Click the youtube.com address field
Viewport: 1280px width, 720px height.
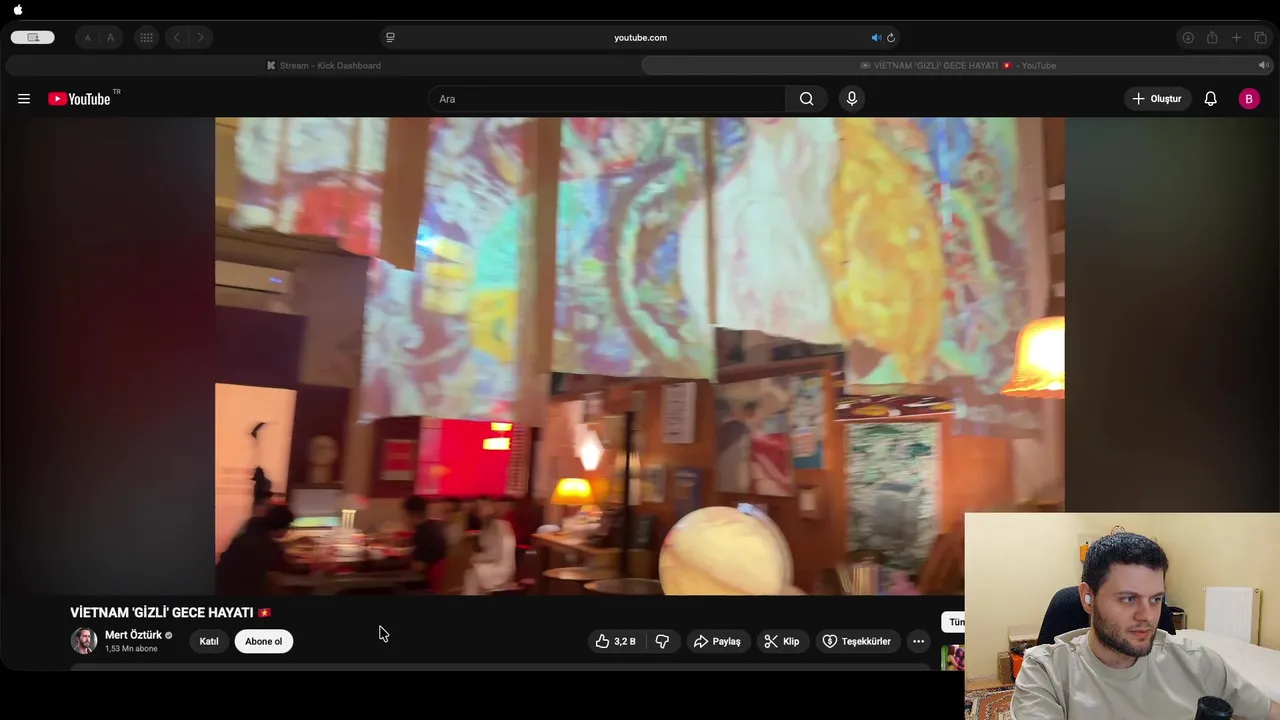pos(640,38)
